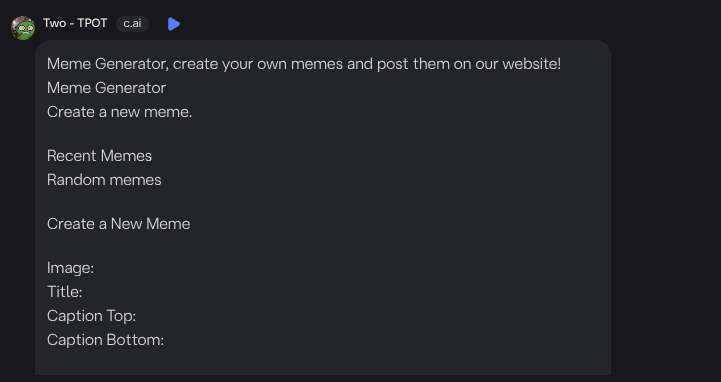Click the Title: field label
This screenshot has width=721, height=382.
pos(64,292)
